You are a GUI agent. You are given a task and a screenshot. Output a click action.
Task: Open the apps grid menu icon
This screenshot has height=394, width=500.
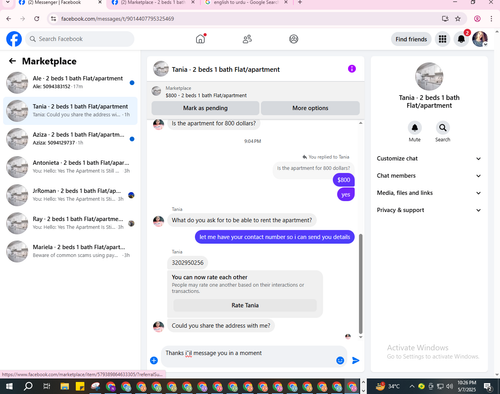click(442, 39)
